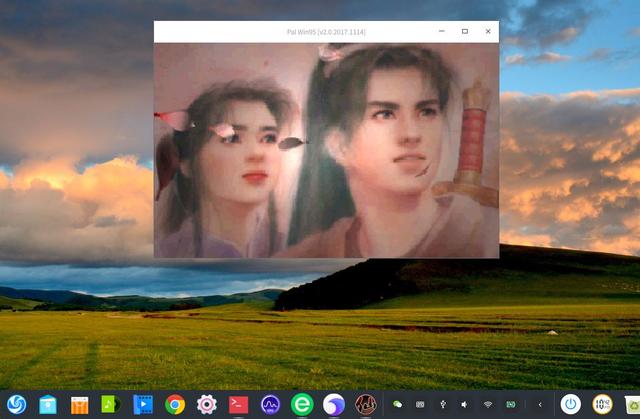The image size is (640, 419).
Task: Open the gear-shaped settings icon in the dock
Action: [x=207, y=404]
